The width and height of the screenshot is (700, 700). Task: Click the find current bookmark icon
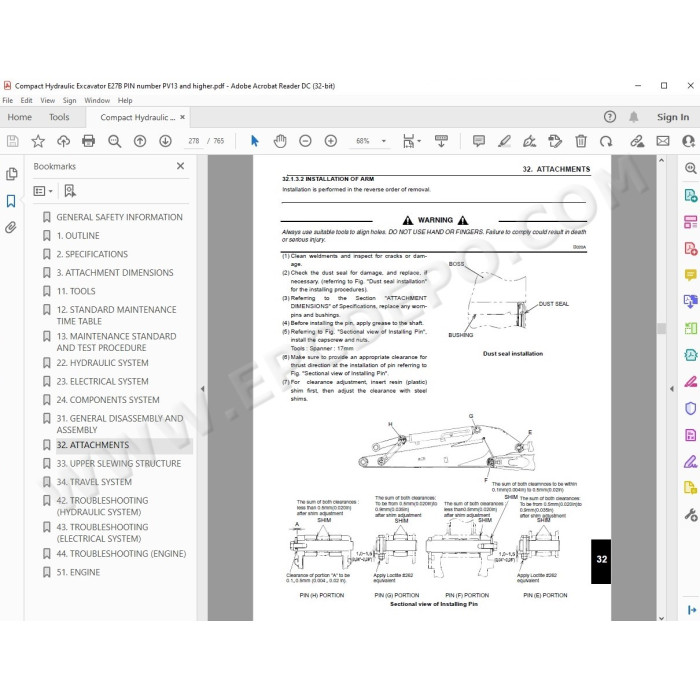(x=70, y=191)
